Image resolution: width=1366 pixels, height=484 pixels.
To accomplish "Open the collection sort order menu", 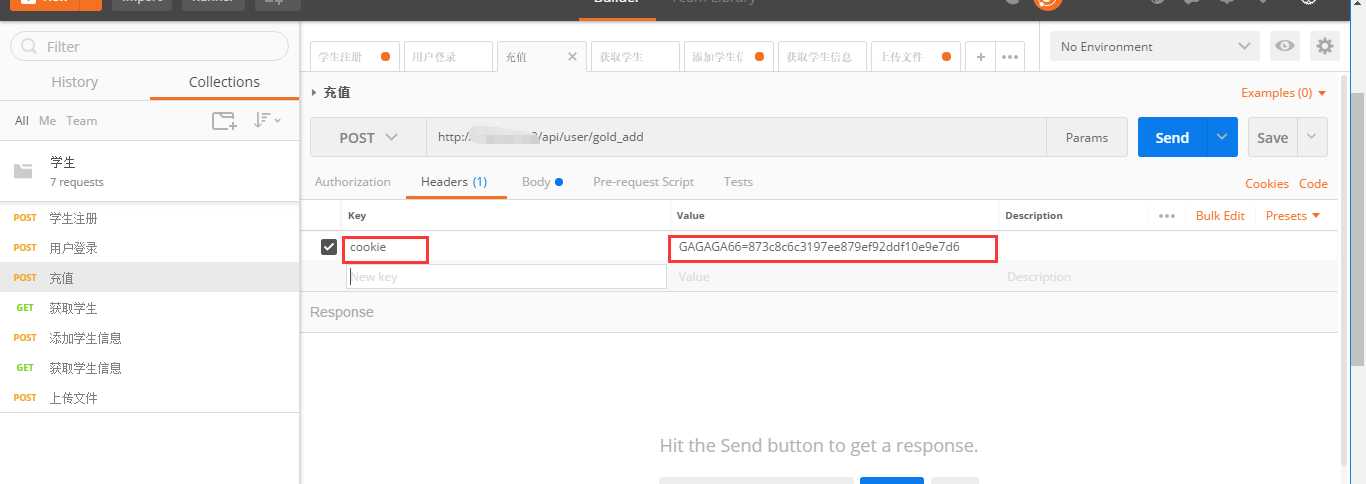I will coord(267,120).
